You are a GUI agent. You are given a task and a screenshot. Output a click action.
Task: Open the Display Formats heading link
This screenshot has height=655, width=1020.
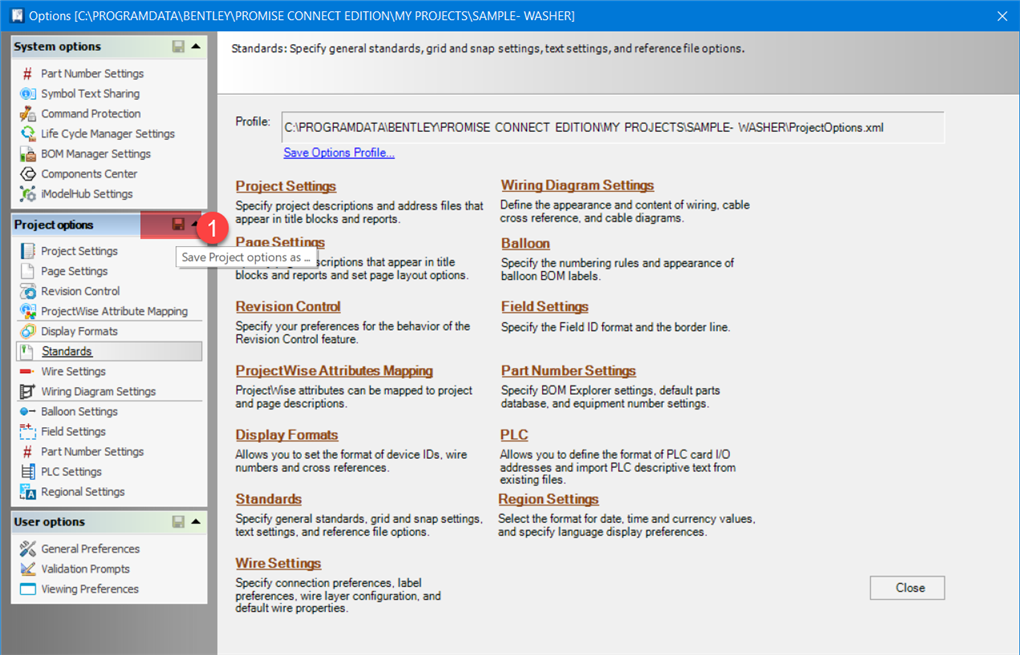286,434
